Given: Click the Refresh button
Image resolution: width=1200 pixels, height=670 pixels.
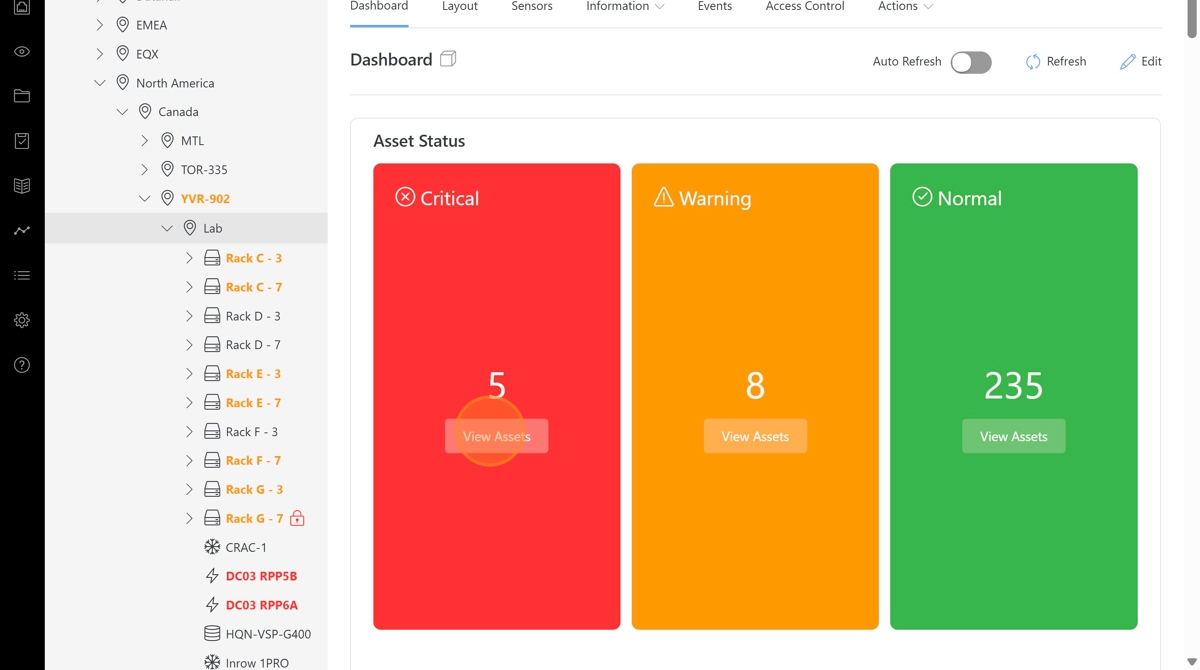Looking at the screenshot, I should tap(1056, 62).
